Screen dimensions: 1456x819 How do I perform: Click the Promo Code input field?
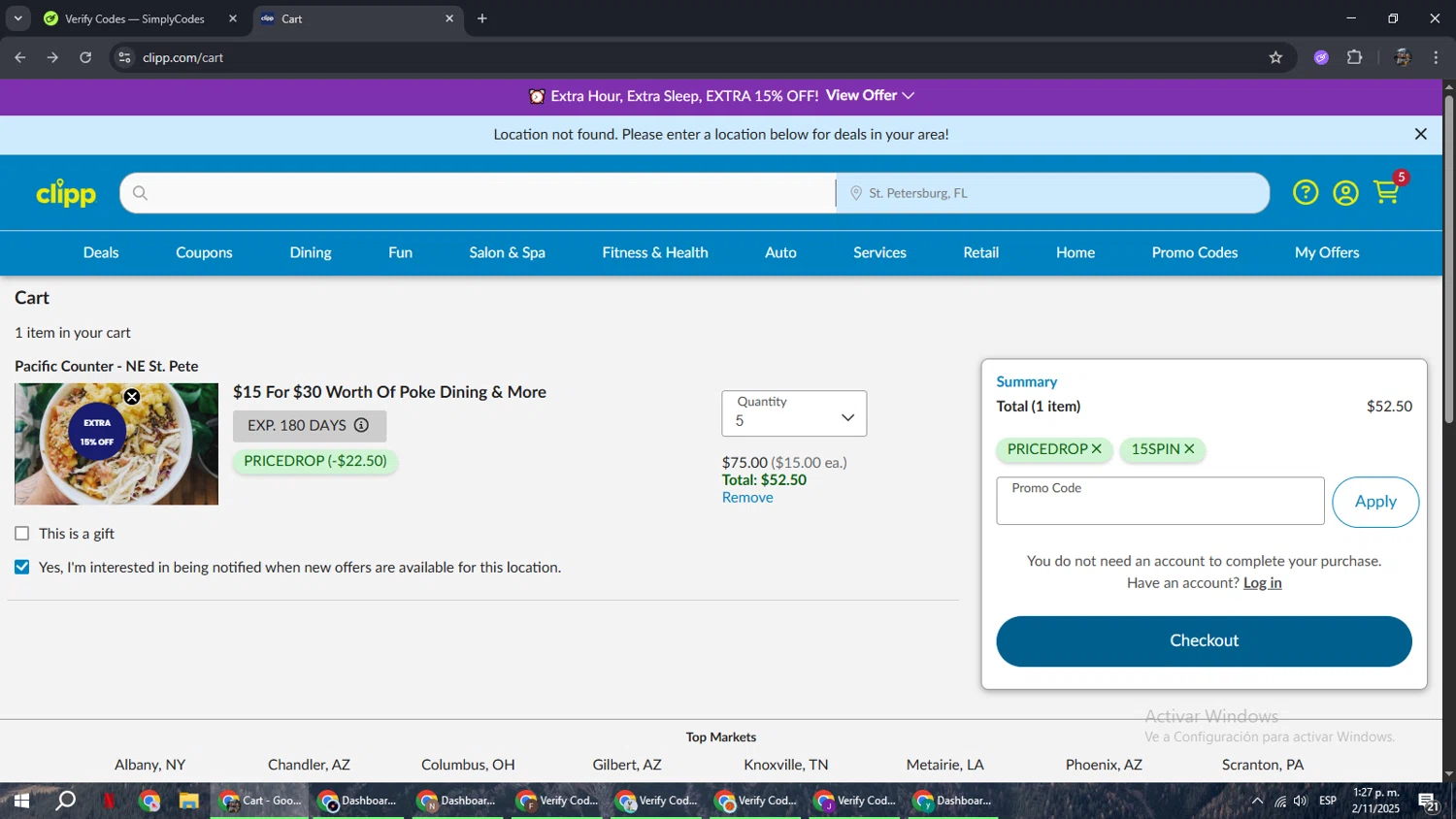point(1160,501)
